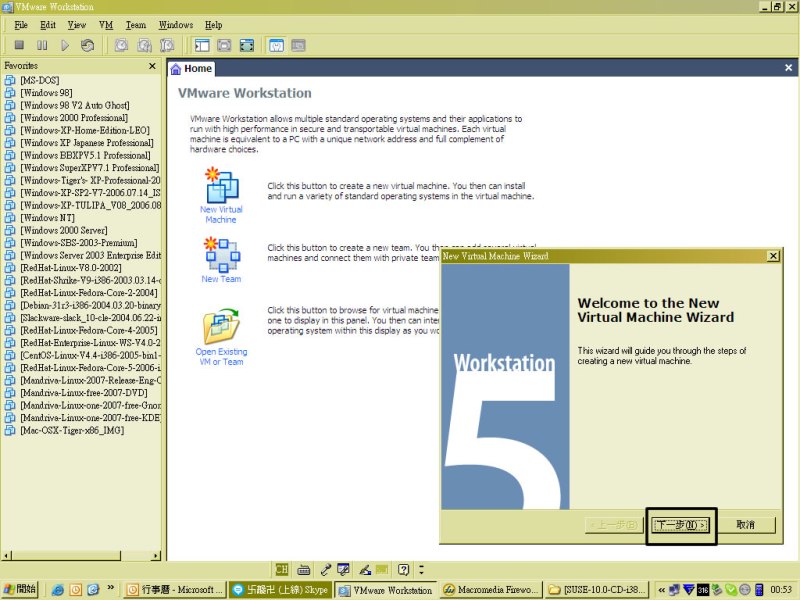Screen dimensions: 800x600
Task: Click the Reset toolbar icon
Action: pos(87,45)
